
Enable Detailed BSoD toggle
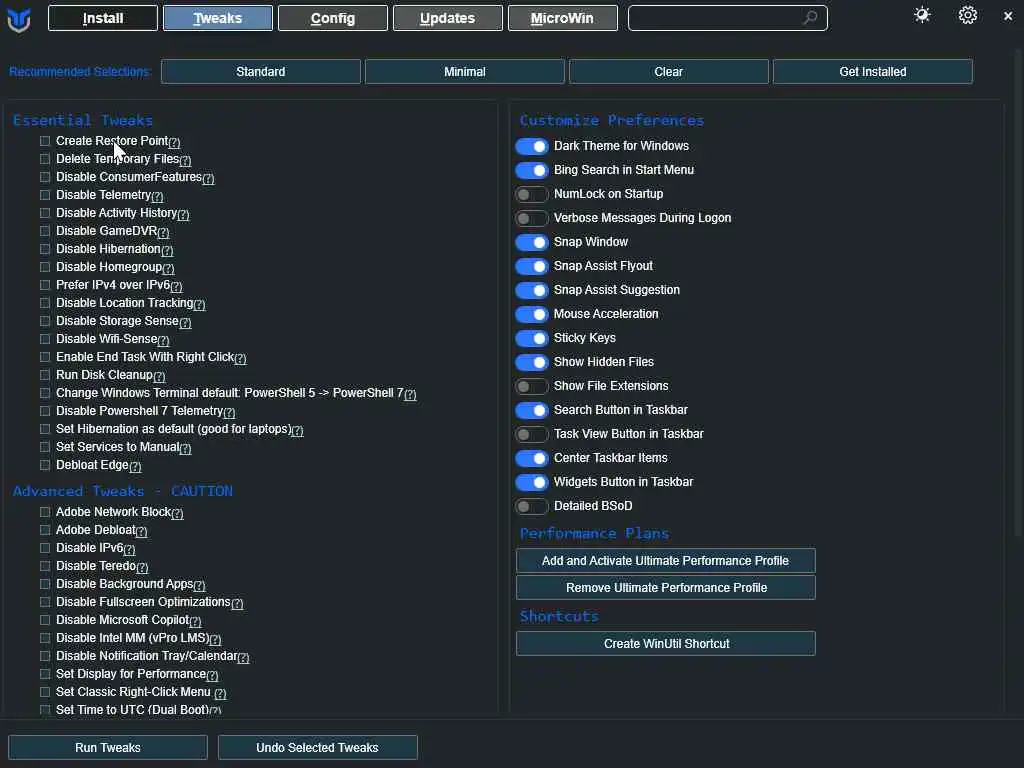click(532, 506)
